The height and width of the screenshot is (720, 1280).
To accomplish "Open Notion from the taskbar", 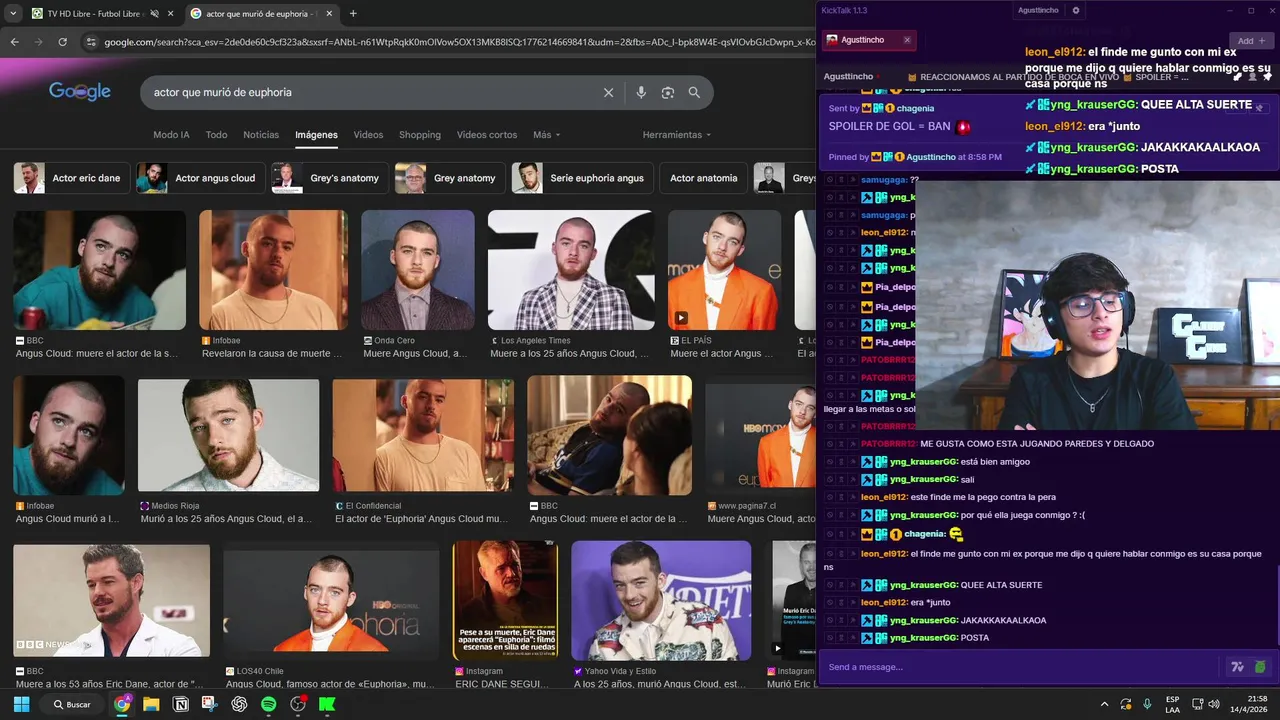I will [181, 704].
